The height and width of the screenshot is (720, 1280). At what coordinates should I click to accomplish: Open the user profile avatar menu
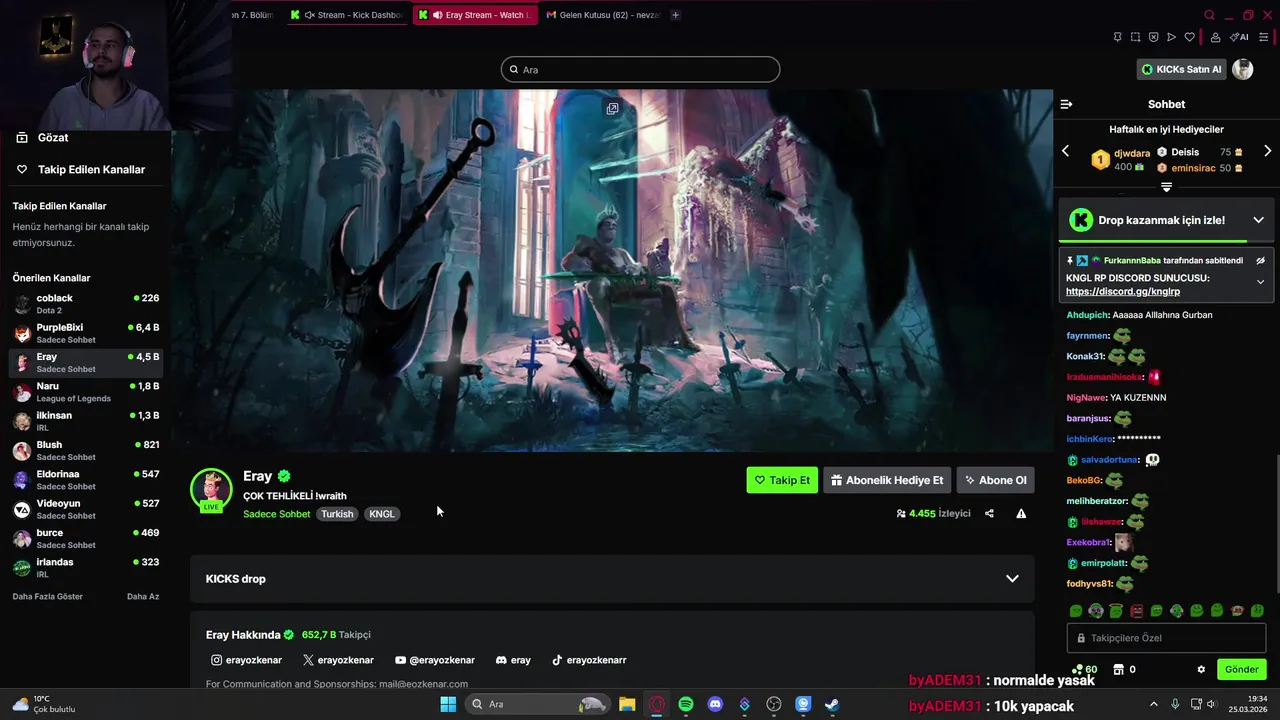click(1242, 69)
